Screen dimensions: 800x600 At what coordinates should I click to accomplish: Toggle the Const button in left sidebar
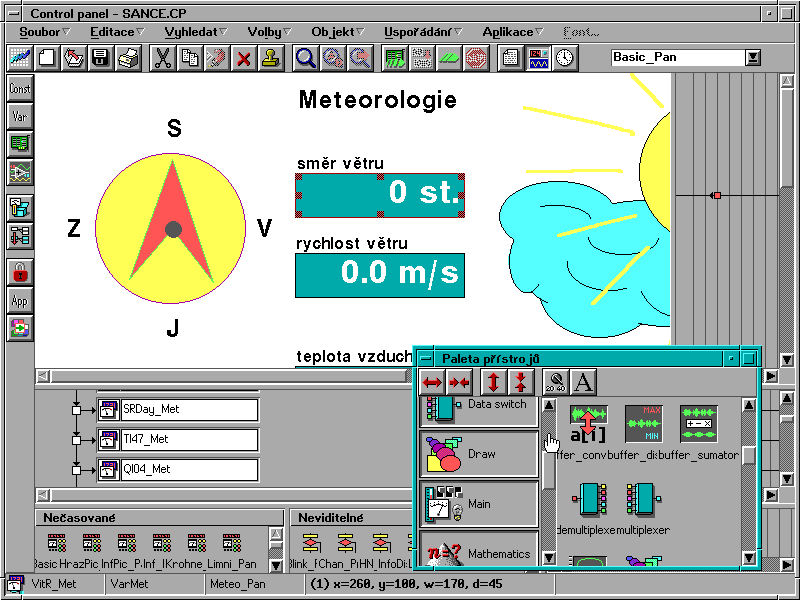tap(20, 89)
